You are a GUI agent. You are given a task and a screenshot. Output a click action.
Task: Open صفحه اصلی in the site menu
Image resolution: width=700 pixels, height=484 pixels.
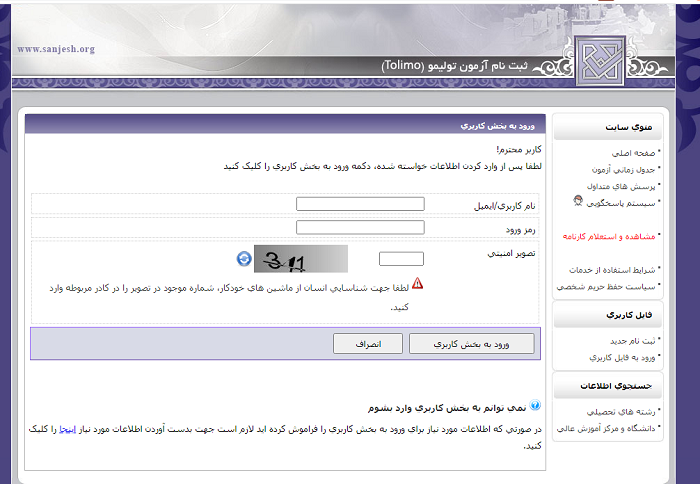pos(633,153)
